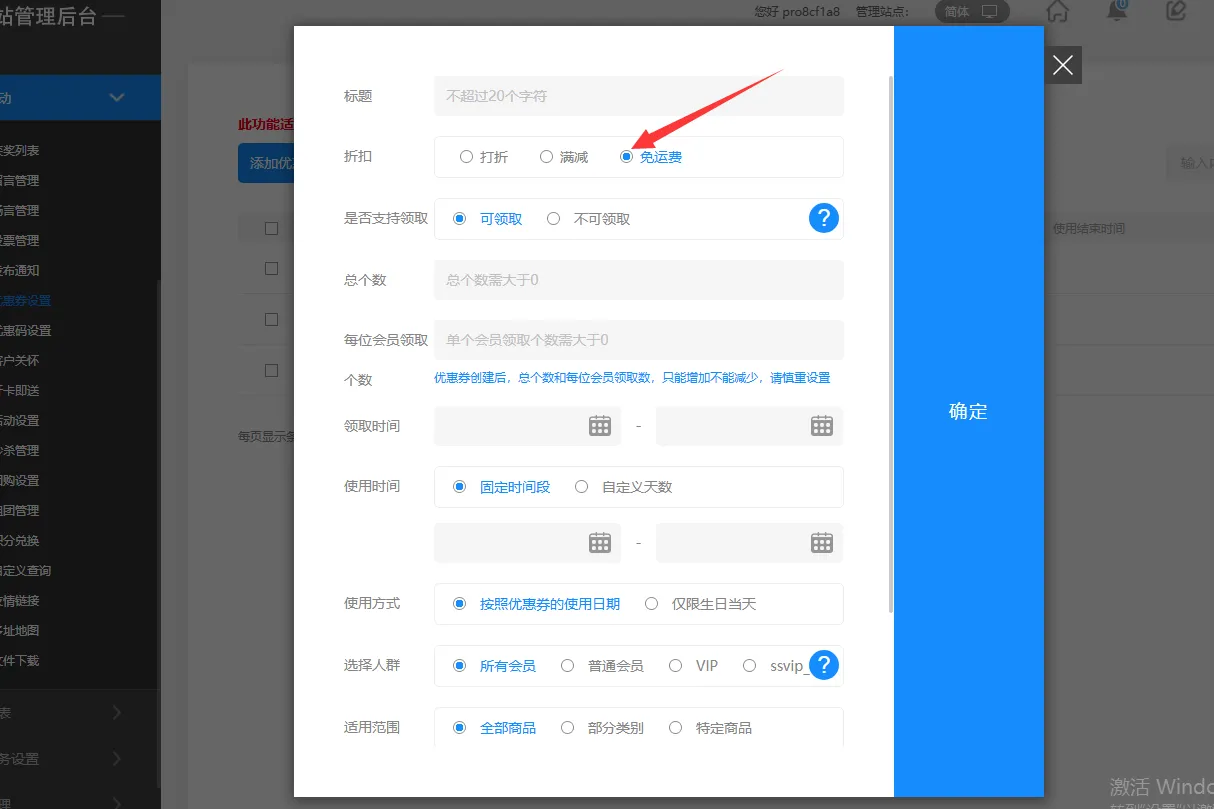Click the username pro8cf1a8 in top bar
Image resolution: width=1214 pixels, height=809 pixels.
811,11
